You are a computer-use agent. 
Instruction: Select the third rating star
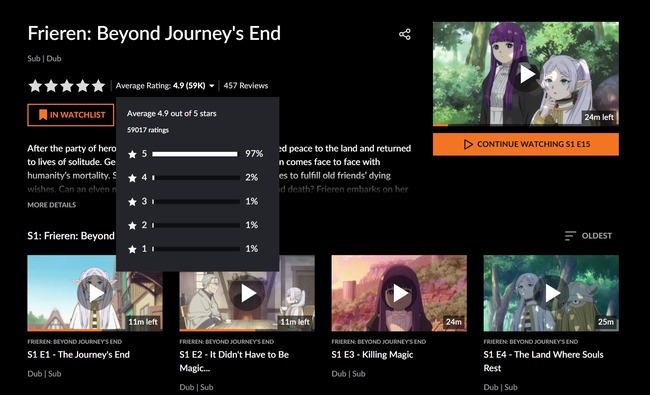(67, 86)
